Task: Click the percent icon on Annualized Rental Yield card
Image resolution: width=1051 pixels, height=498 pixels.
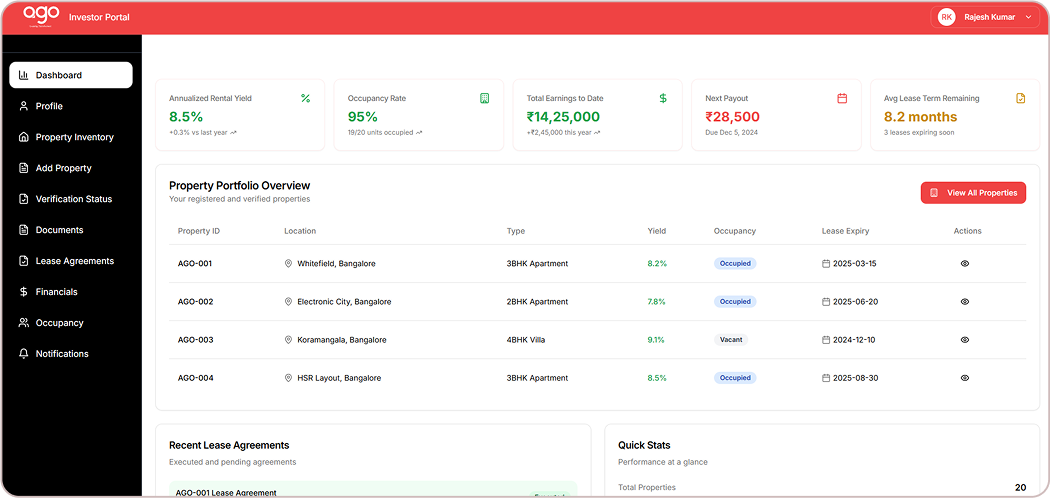Action: tap(305, 98)
